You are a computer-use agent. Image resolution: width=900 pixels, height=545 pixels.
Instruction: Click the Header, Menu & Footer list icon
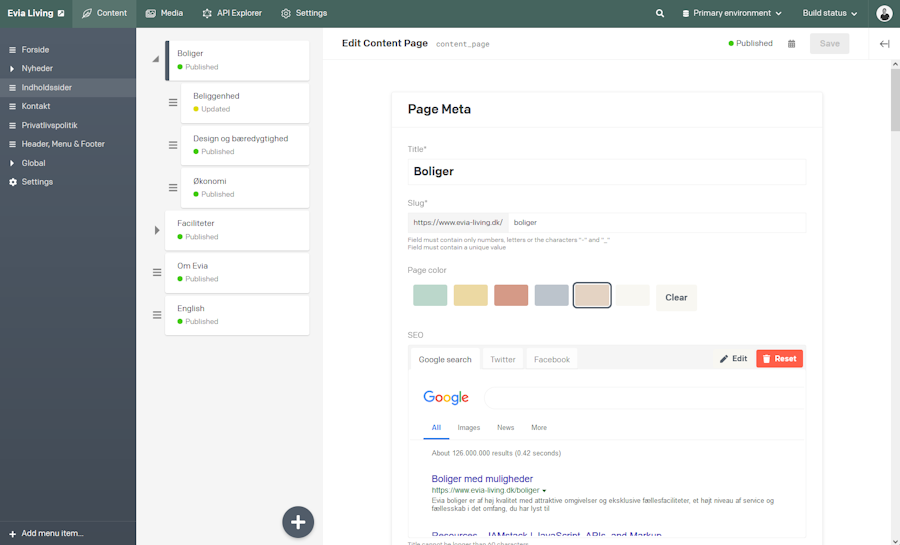[x=12, y=144]
